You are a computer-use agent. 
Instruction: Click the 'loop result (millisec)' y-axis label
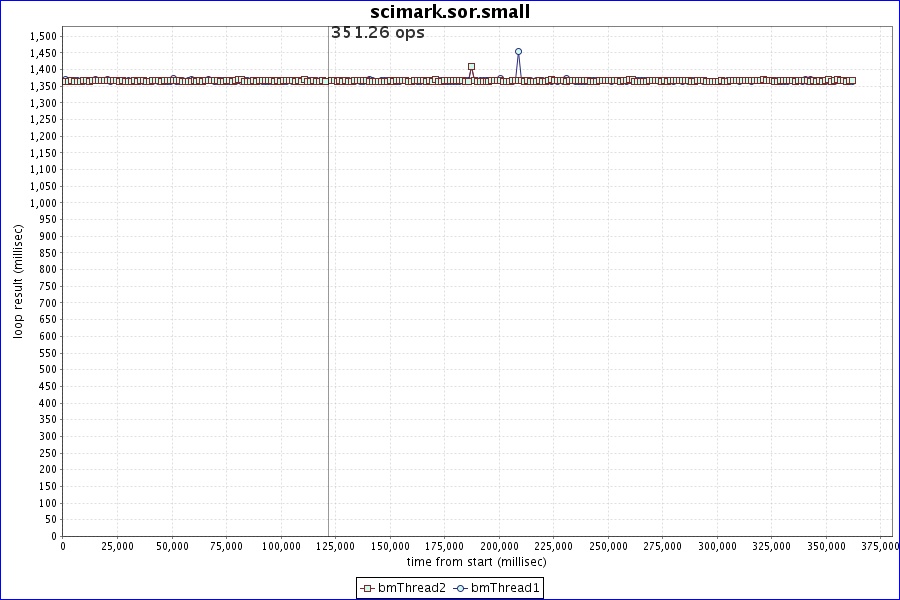pos(18,281)
